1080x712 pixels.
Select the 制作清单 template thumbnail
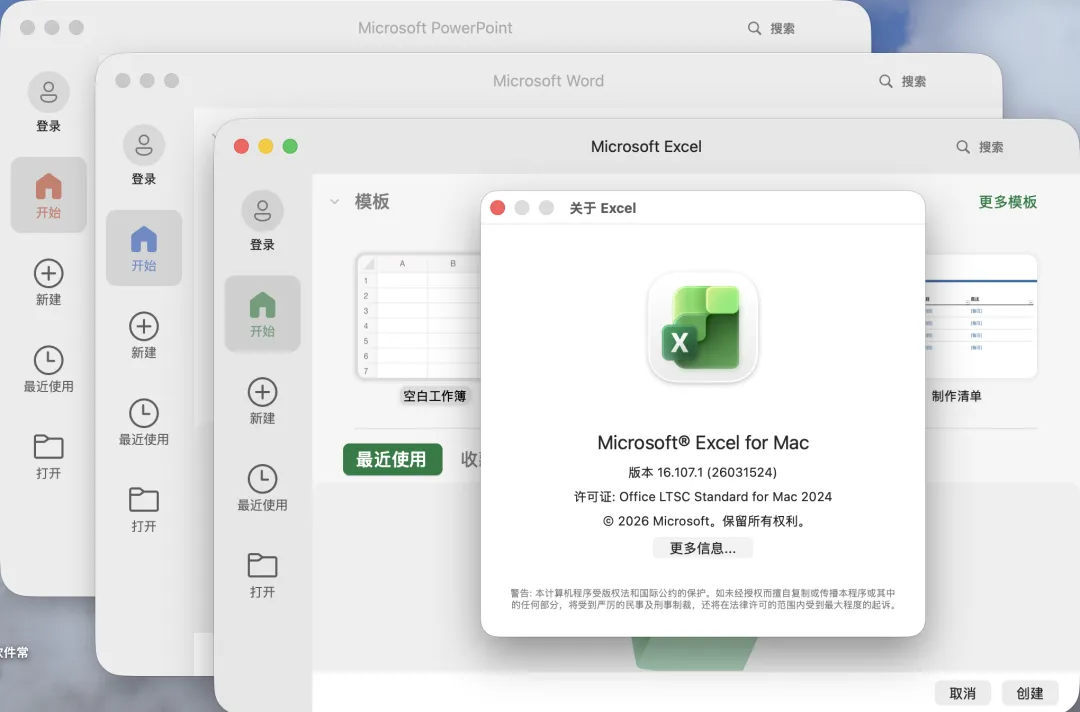980,316
